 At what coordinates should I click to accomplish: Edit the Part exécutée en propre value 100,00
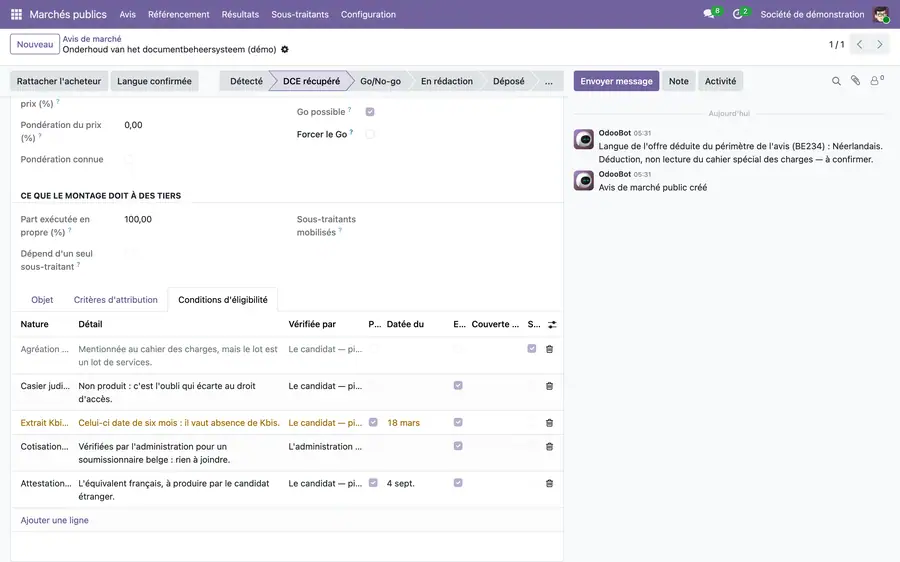point(138,219)
